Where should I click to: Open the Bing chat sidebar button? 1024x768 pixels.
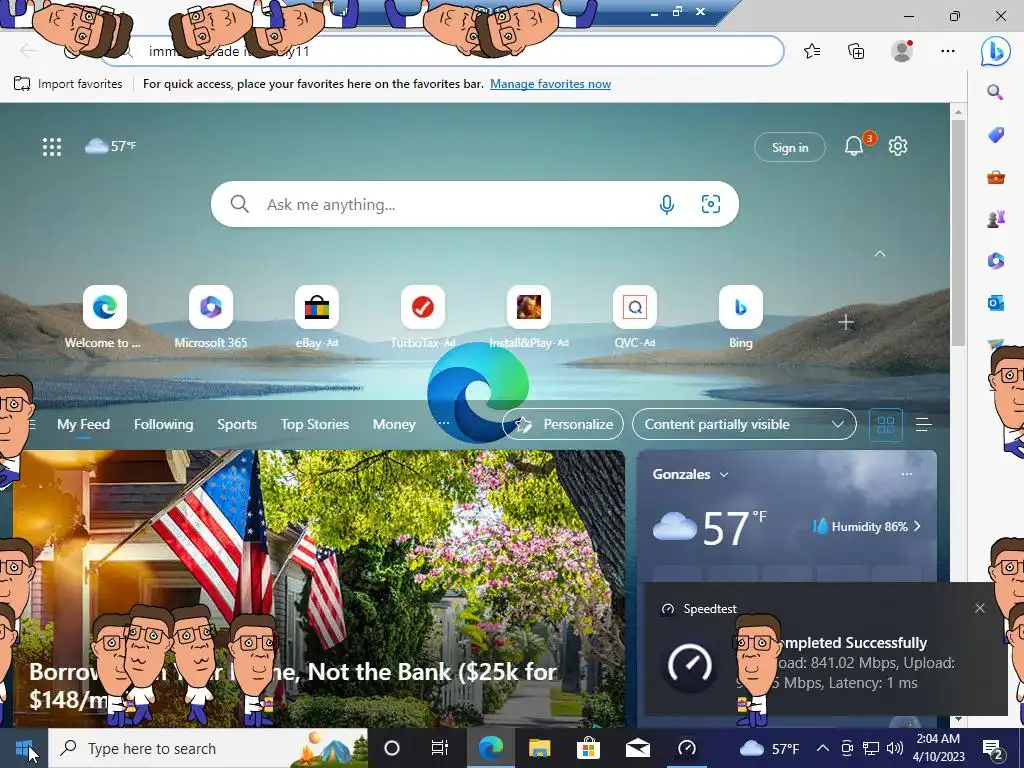tap(995, 51)
